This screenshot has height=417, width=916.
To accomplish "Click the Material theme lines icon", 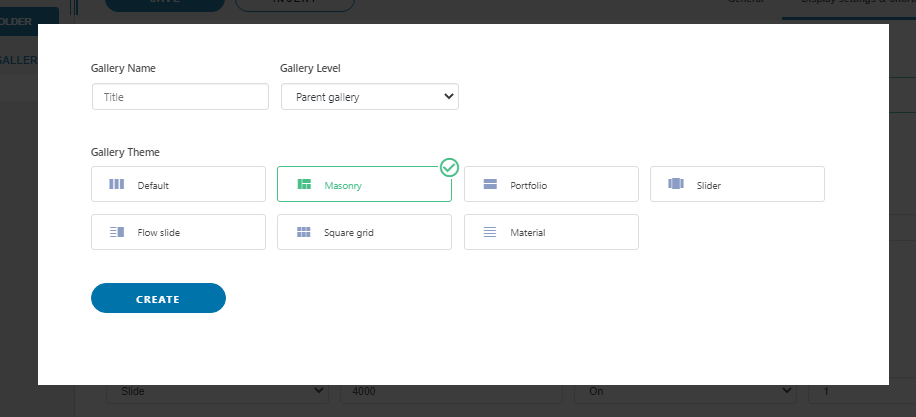I will 490,232.
